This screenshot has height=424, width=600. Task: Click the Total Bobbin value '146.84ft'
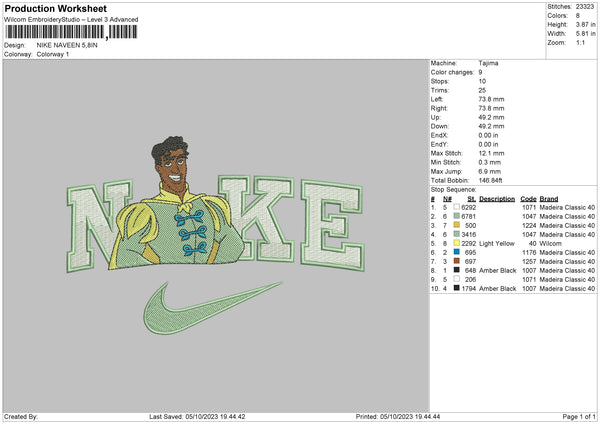(x=491, y=180)
